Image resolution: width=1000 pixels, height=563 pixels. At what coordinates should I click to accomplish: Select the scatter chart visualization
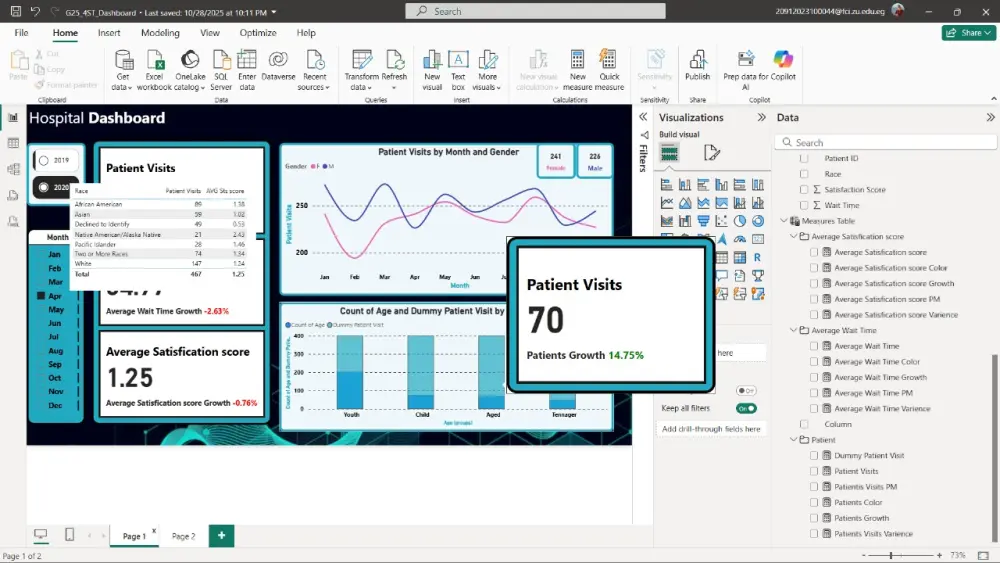(x=721, y=221)
